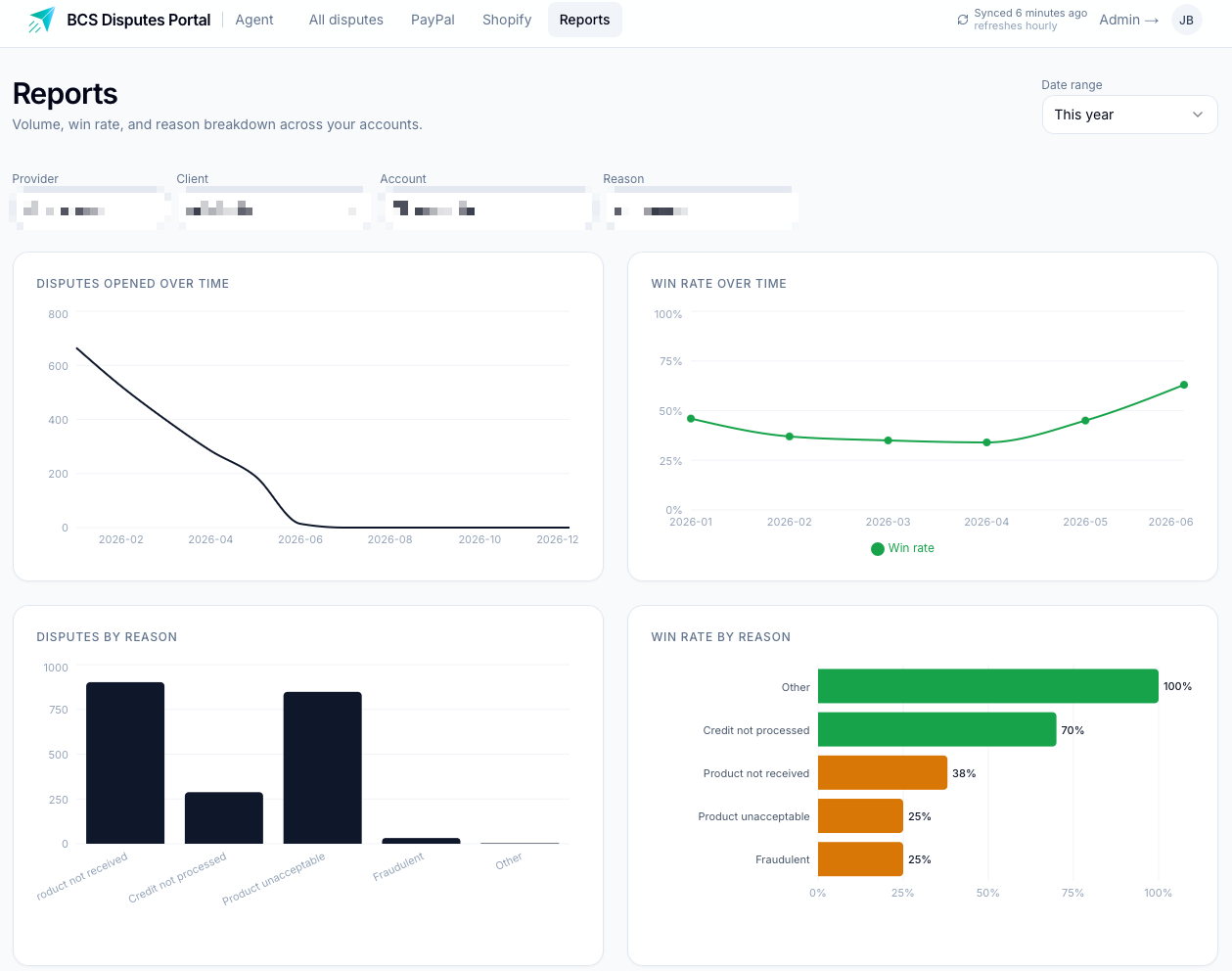Click the Disputes by Reason title
Image resolution: width=1232 pixels, height=971 pixels.
pos(107,637)
